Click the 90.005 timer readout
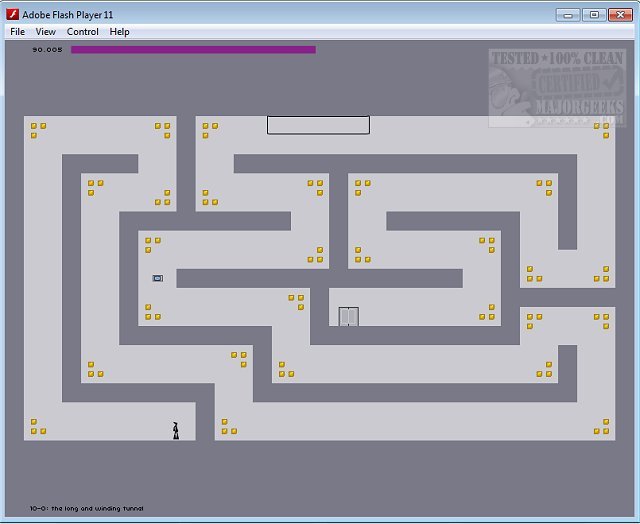Screen dimensions: 640x524 [47, 50]
